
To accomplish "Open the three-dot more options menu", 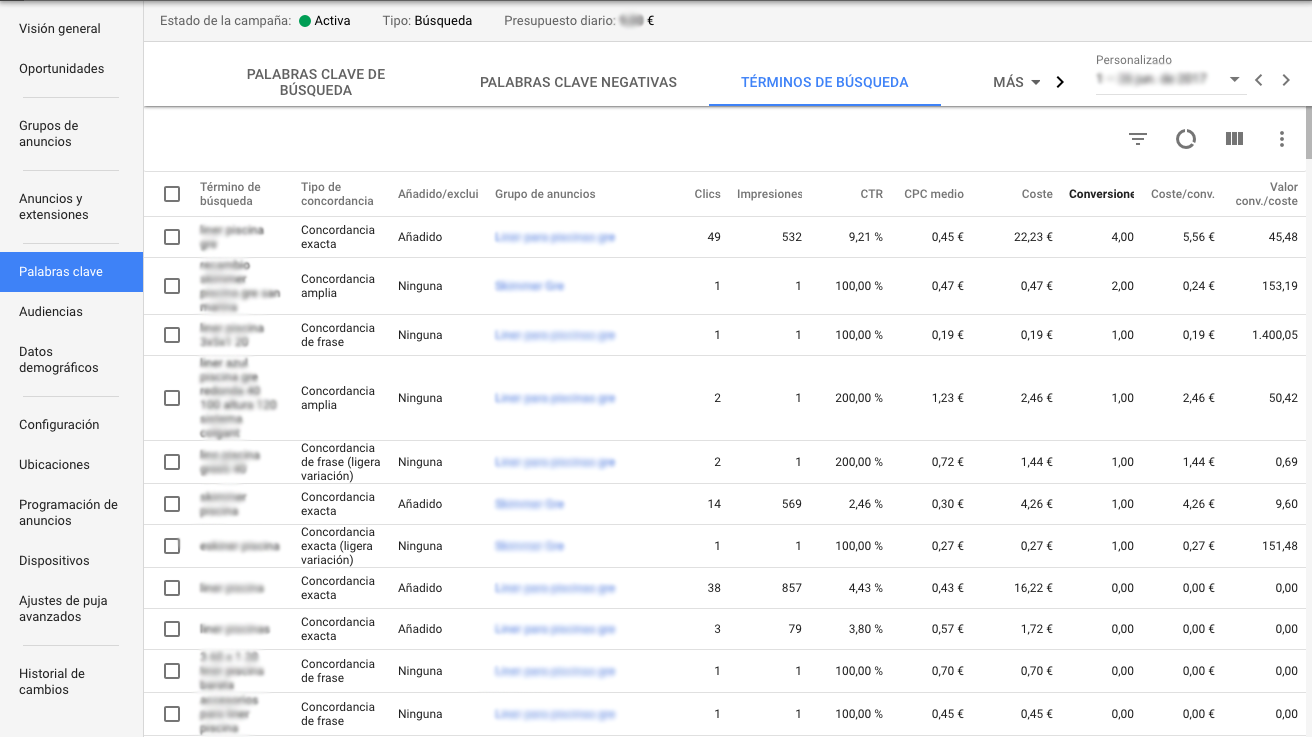I will click(x=1281, y=139).
